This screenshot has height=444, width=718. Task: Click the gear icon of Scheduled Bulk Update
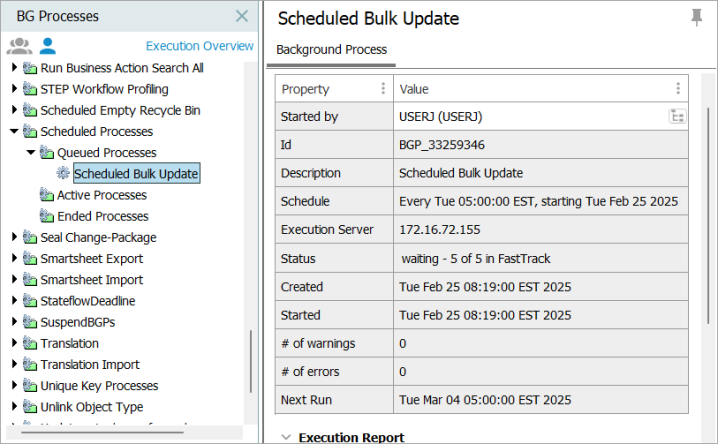tap(63, 173)
